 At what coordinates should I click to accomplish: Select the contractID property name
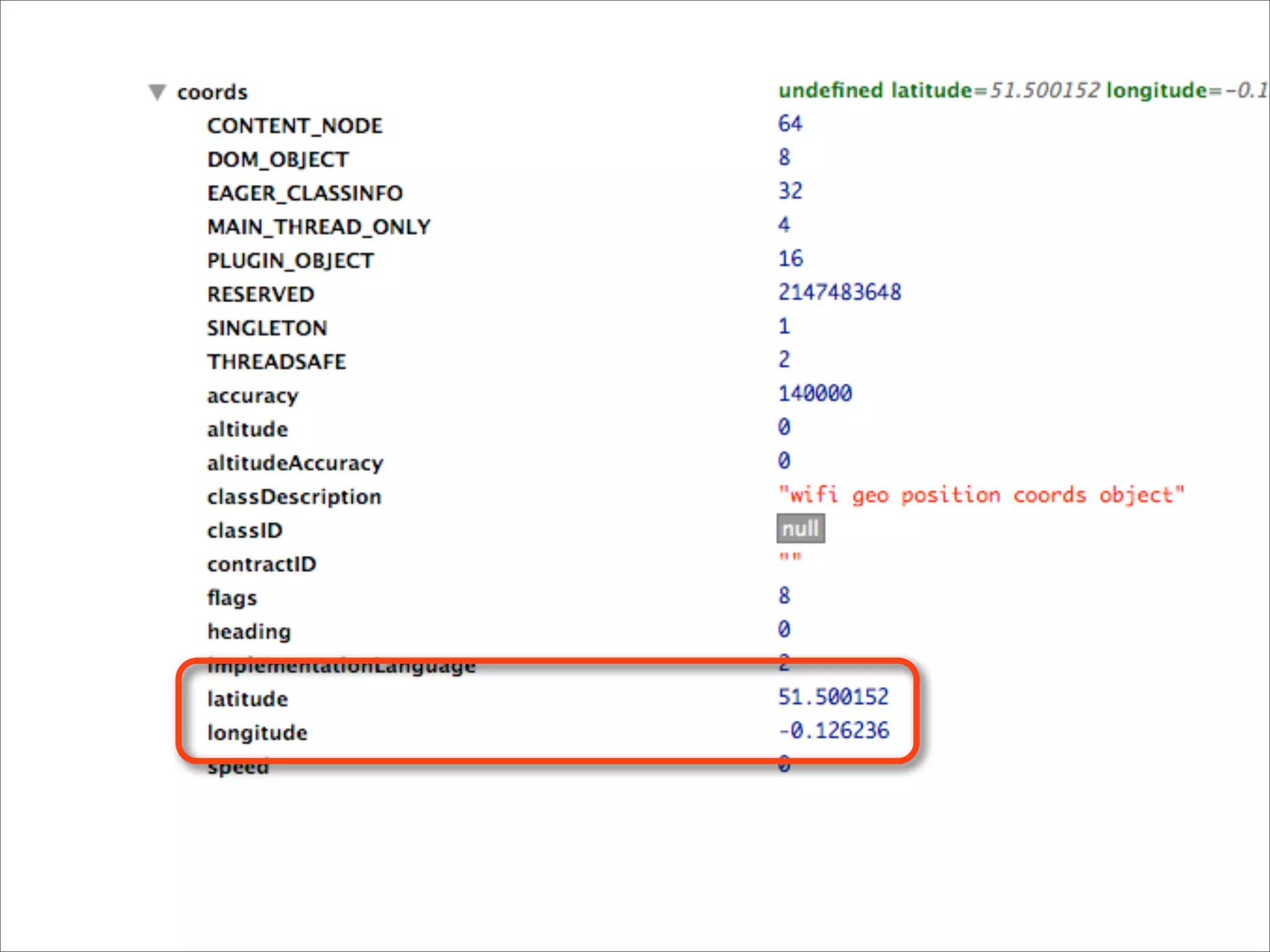point(262,564)
